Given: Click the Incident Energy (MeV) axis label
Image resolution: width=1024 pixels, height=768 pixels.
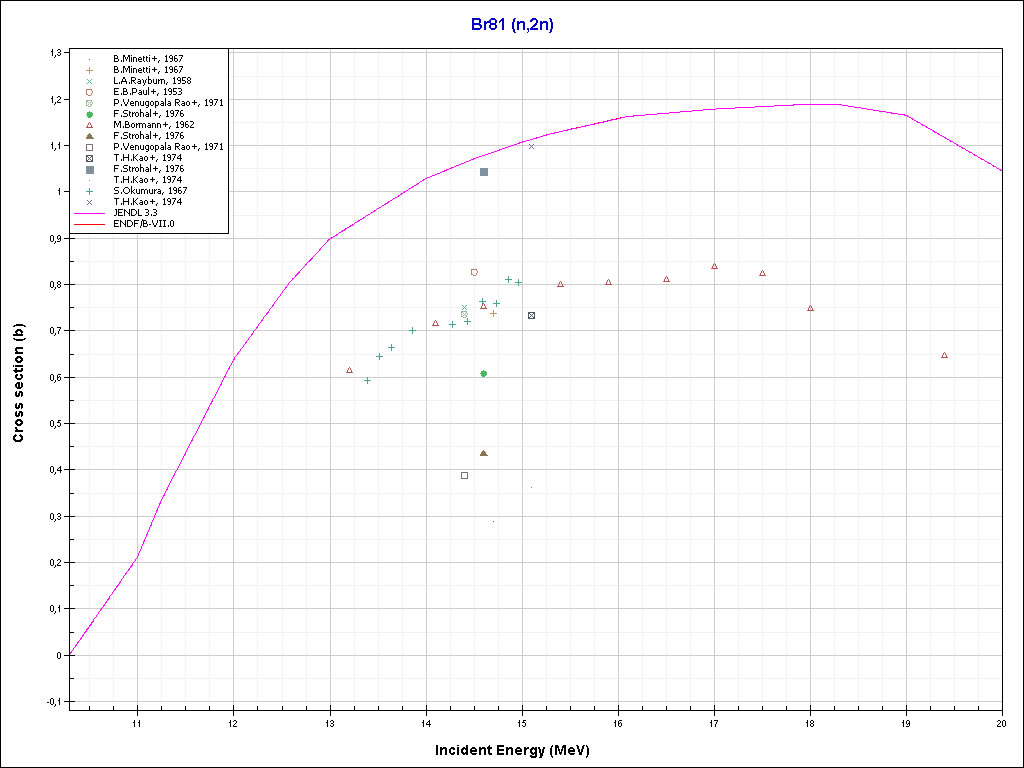Looking at the screenshot, I should [x=519, y=750].
